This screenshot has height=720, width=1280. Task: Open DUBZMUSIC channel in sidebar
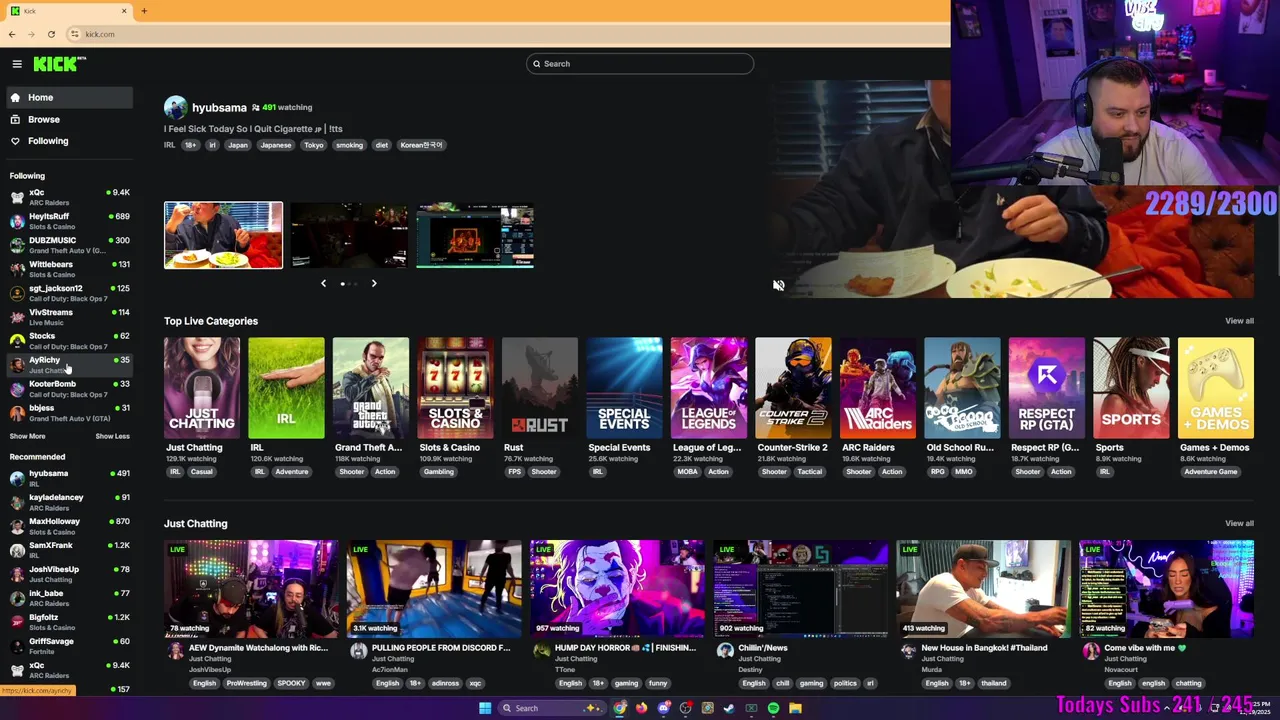(68, 245)
